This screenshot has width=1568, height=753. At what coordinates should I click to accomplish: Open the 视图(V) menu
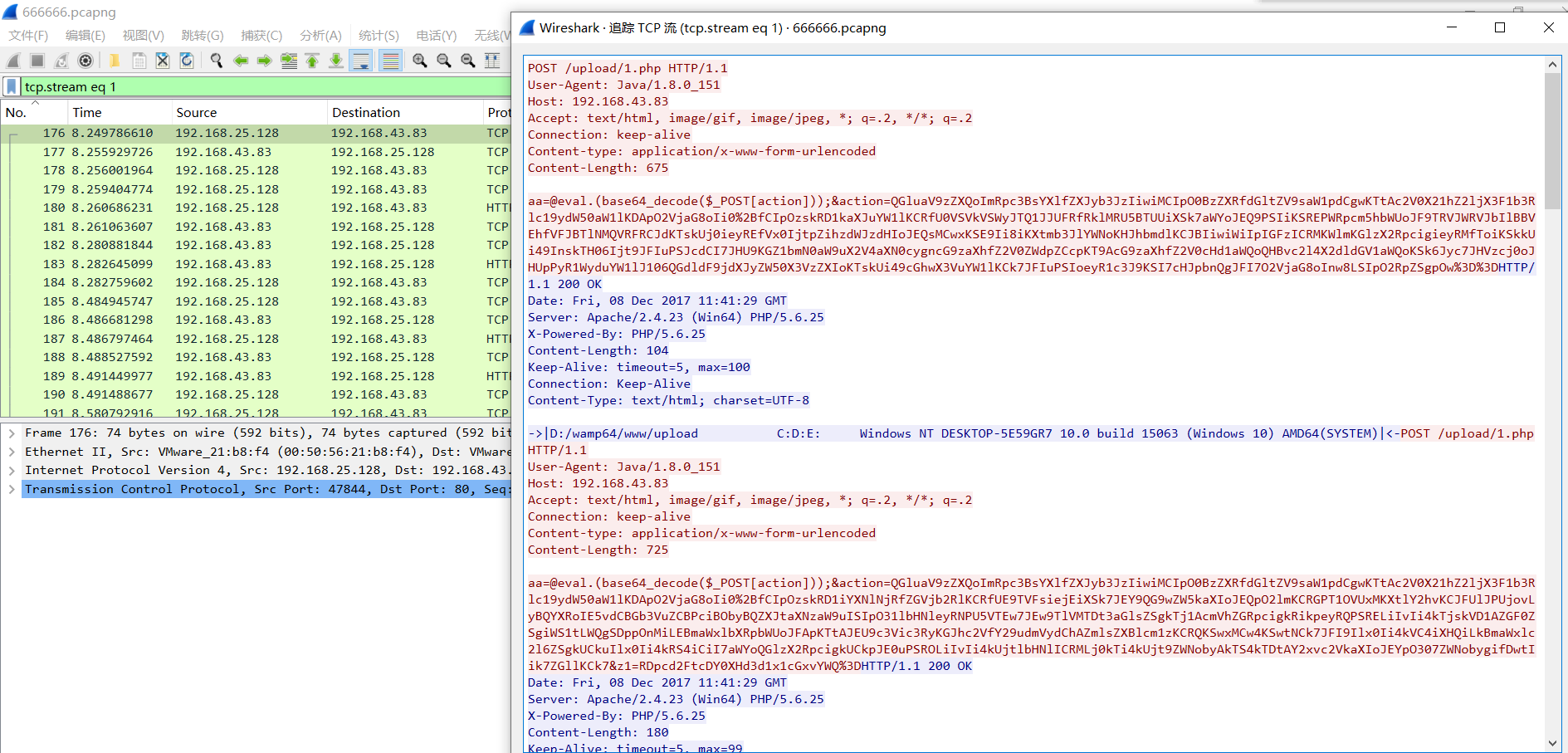(x=143, y=35)
